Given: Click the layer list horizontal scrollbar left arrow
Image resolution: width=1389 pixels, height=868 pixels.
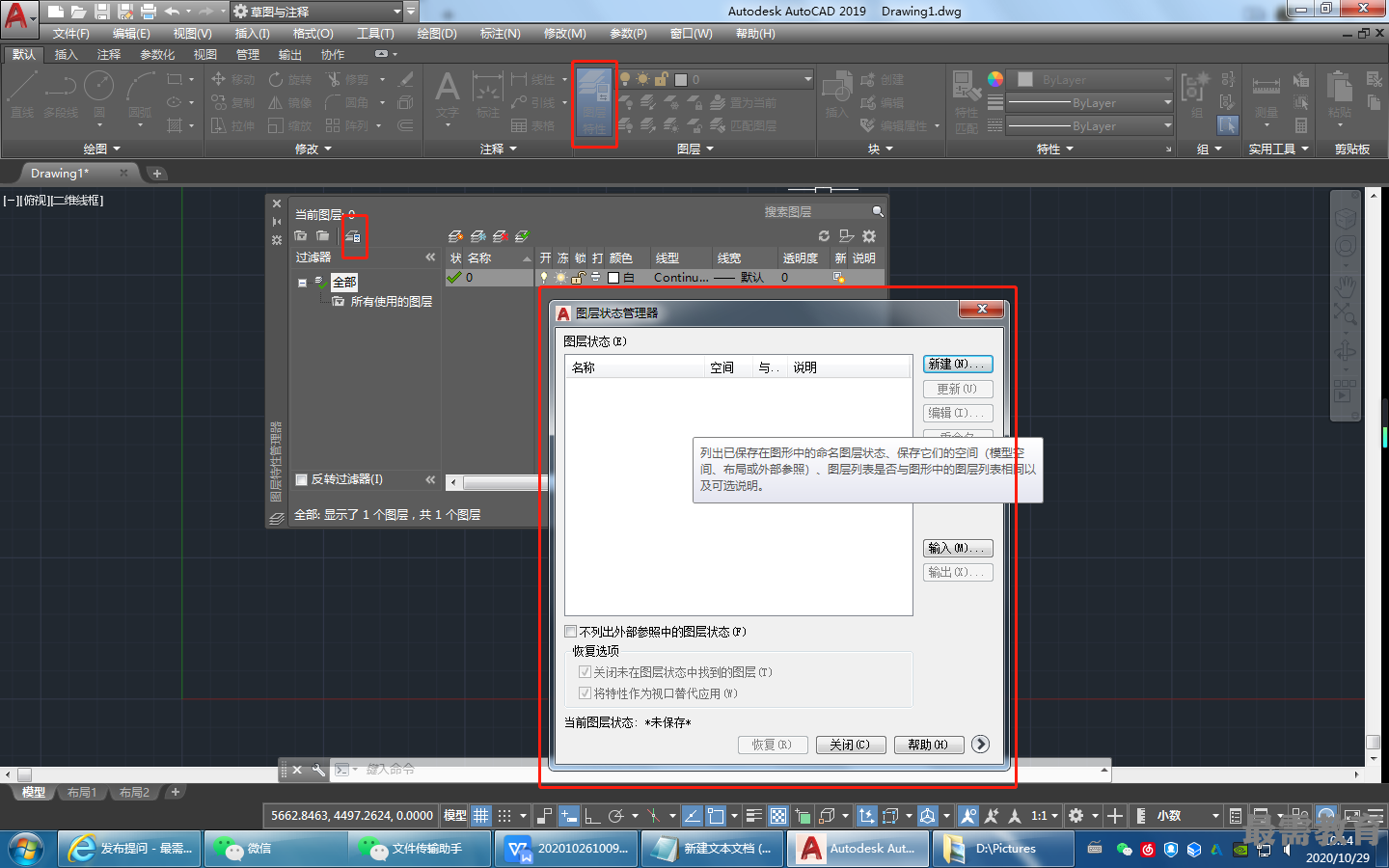Looking at the screenshot, I should (453, 482).
